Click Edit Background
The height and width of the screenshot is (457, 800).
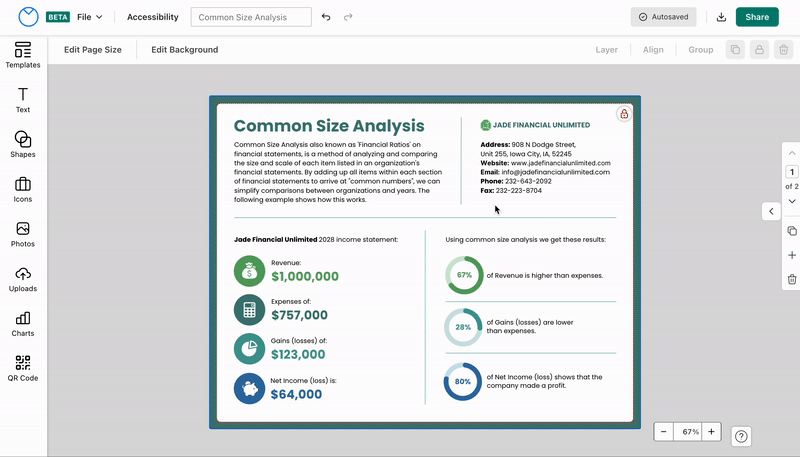click(184, 49)
